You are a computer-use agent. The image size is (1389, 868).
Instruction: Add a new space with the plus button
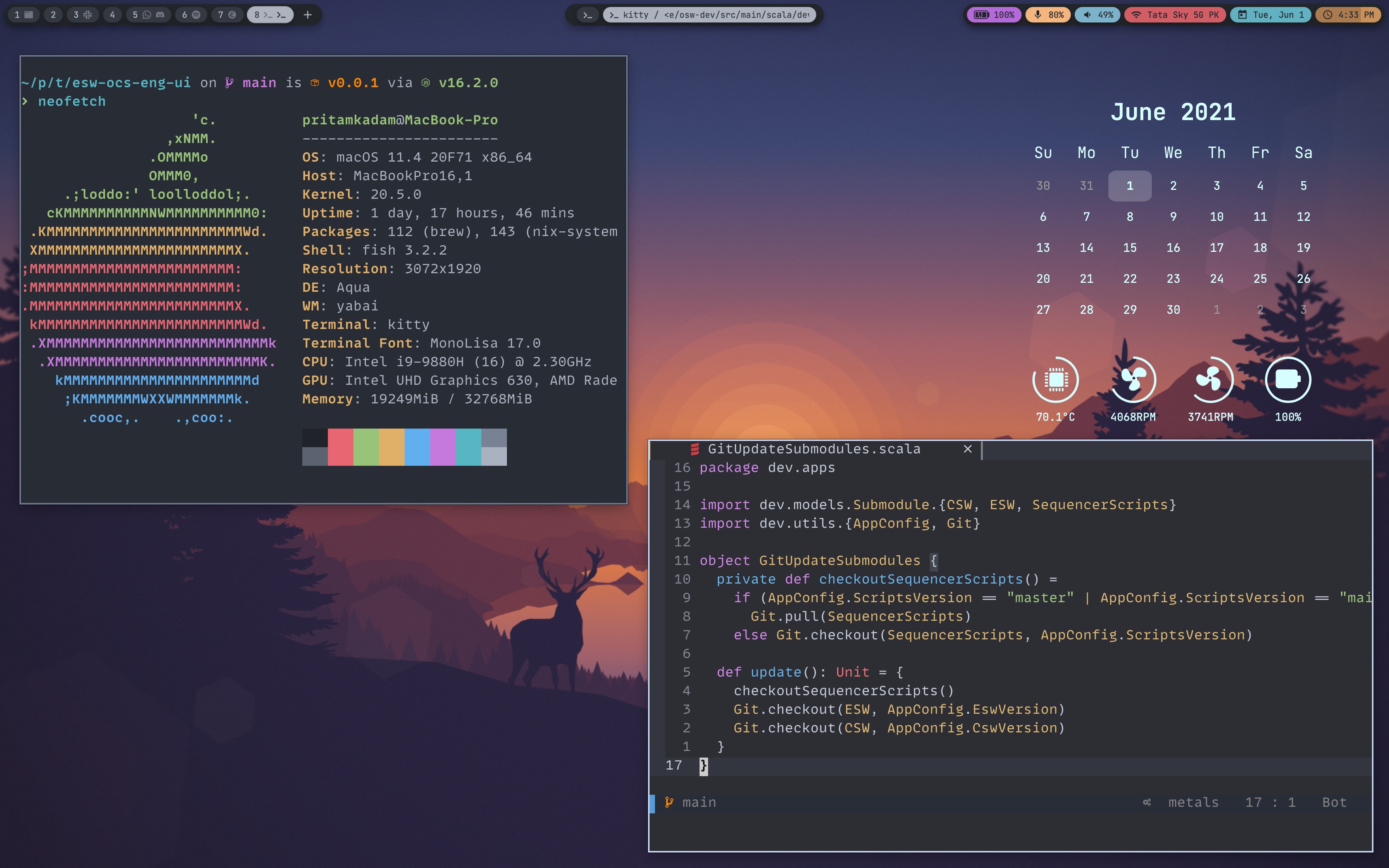pyautogui.click(x=308, y=15)
